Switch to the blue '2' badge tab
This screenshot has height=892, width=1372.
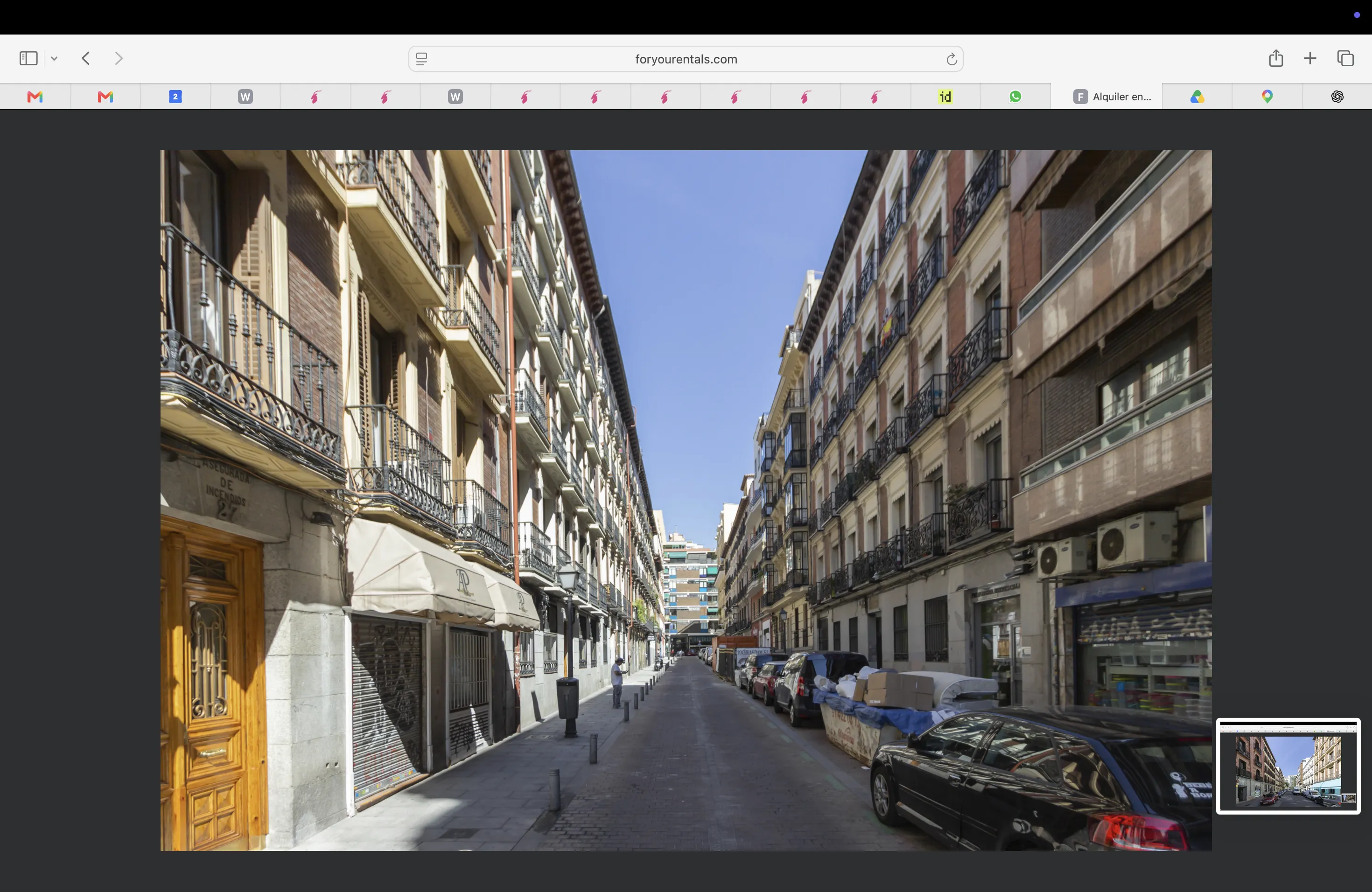[175, 96]
